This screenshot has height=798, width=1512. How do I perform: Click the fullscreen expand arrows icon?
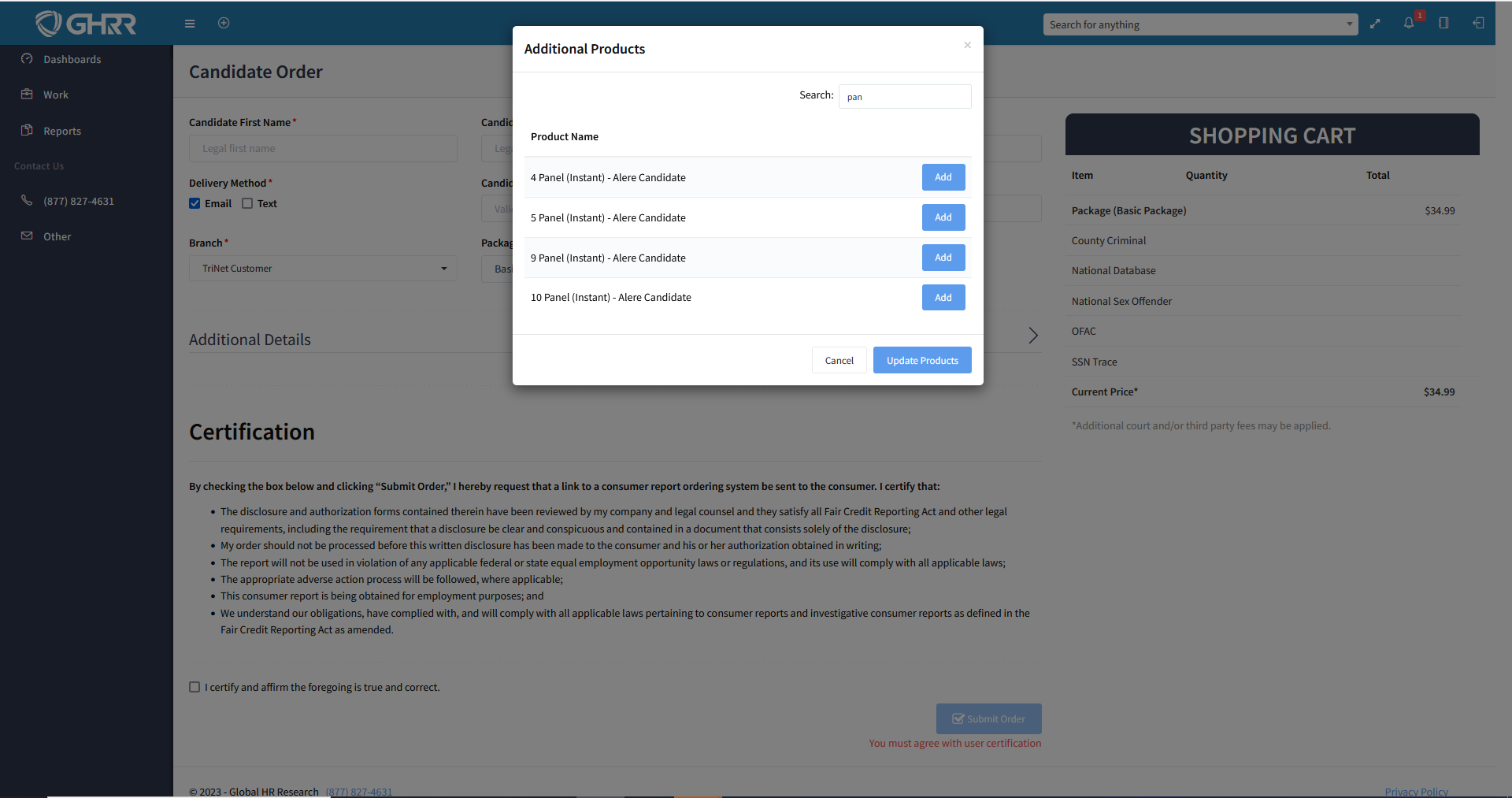1375,24
